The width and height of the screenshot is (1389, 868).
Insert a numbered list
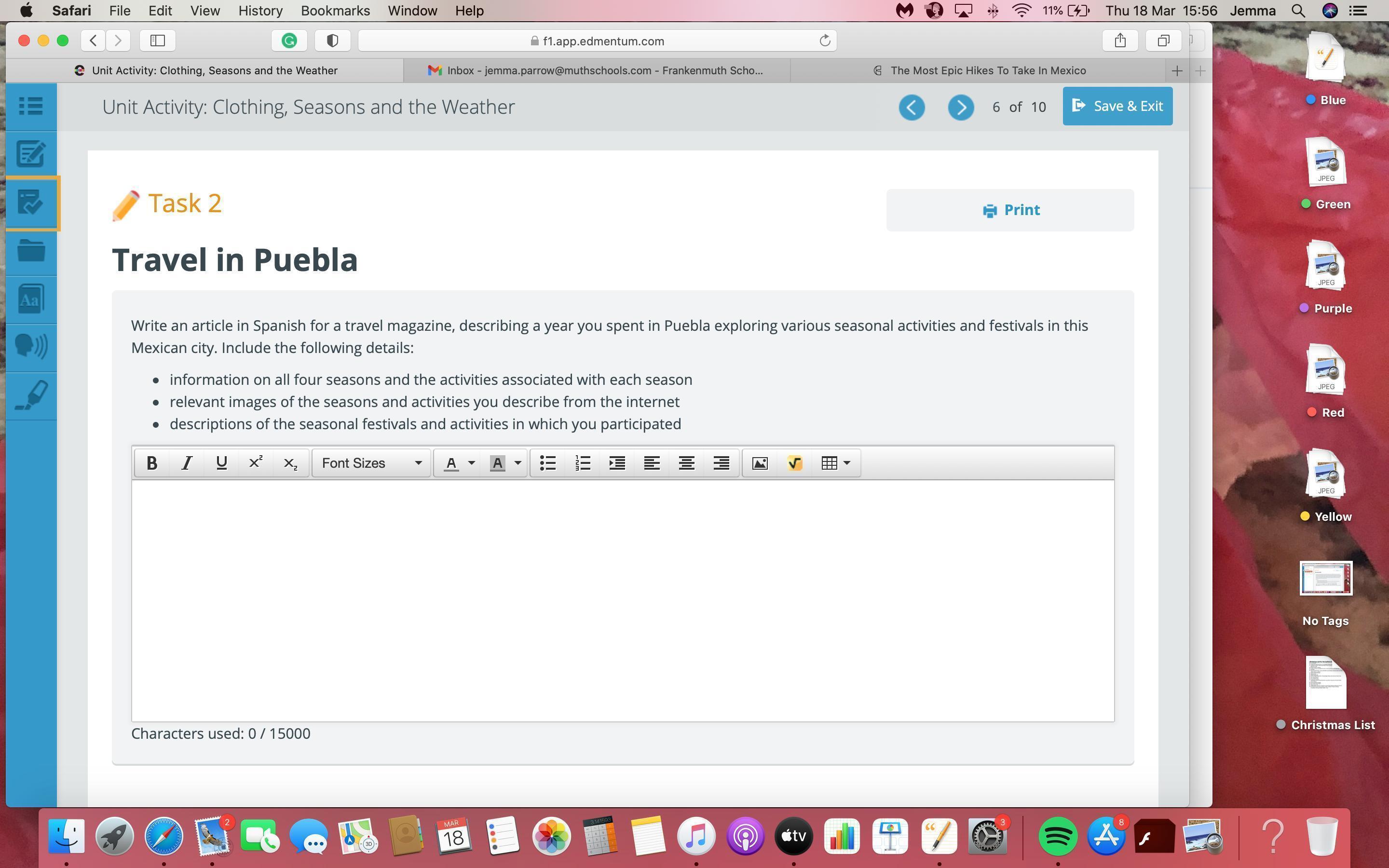point(583,463)
